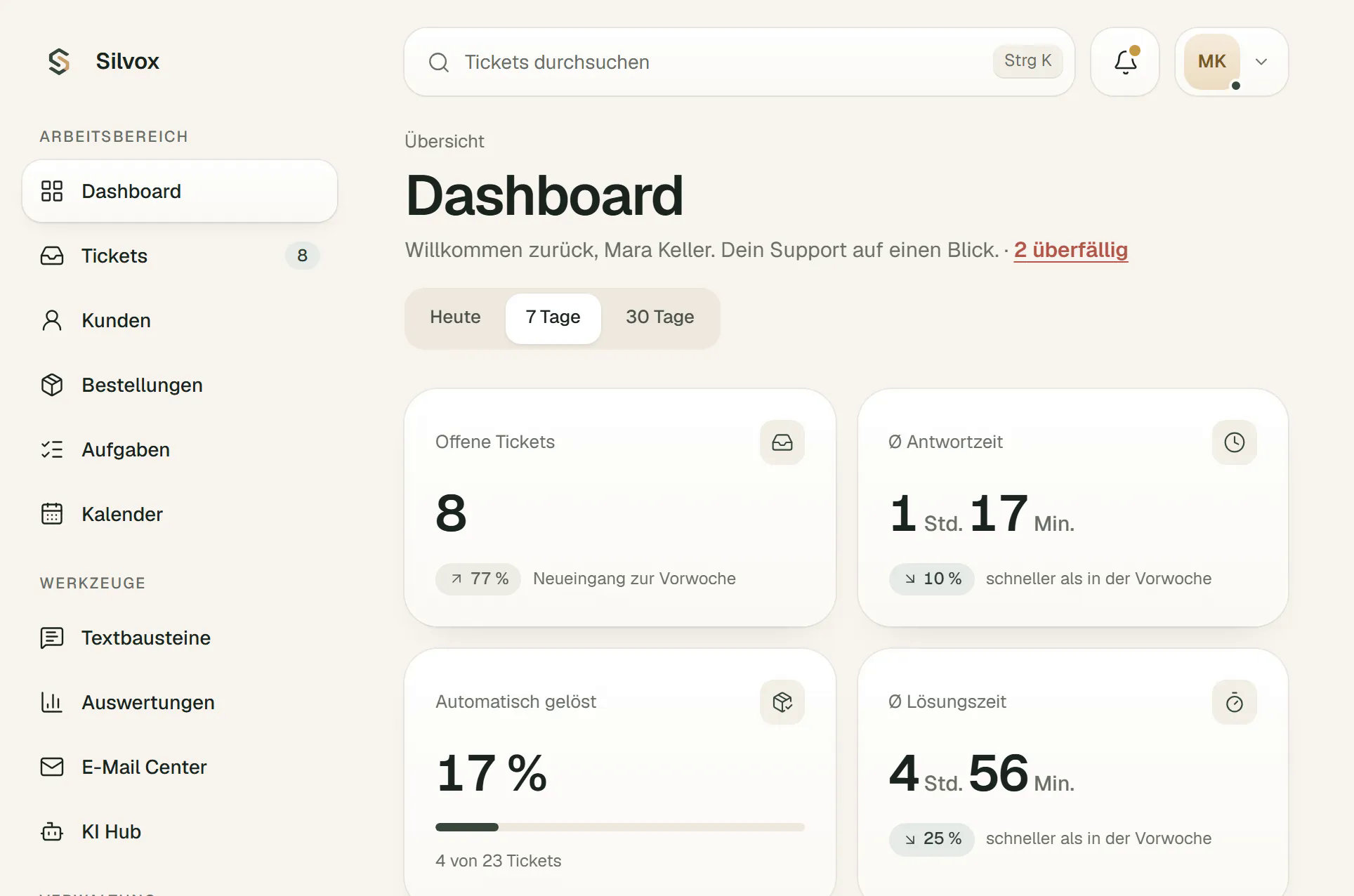
Task: Click the 'Neueingang zur Vorwoche' text
Action: coord(634,579)
